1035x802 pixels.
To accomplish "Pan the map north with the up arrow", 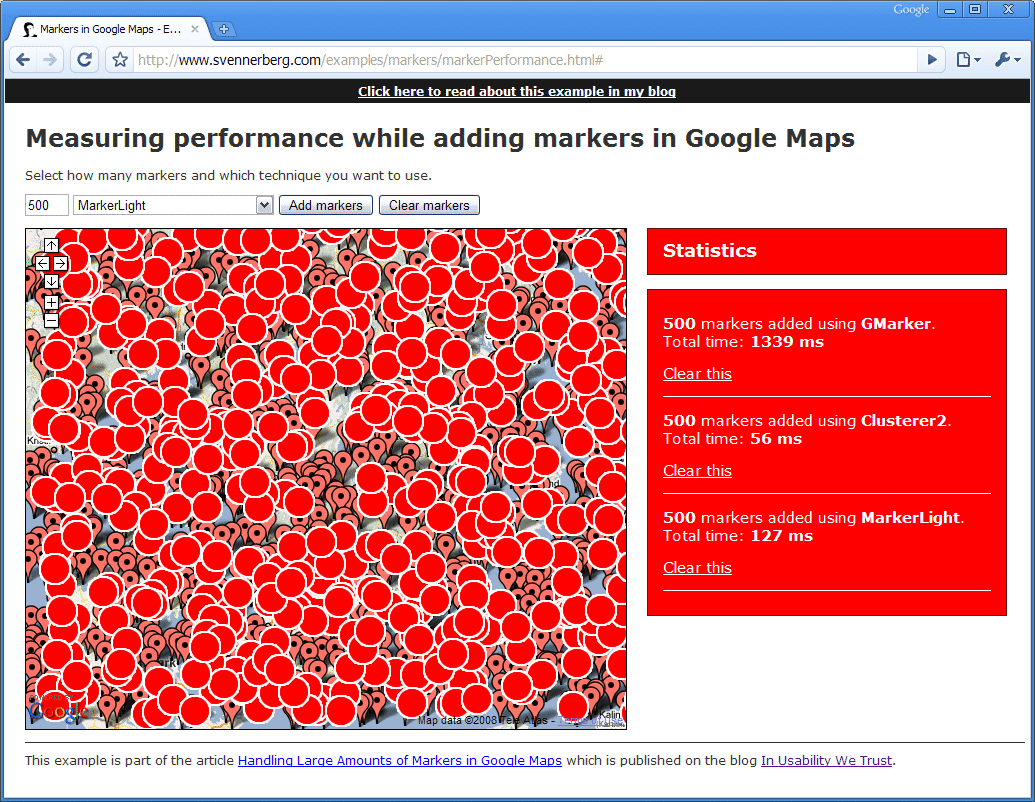I will pyautogui.click(x=50, y=244).
